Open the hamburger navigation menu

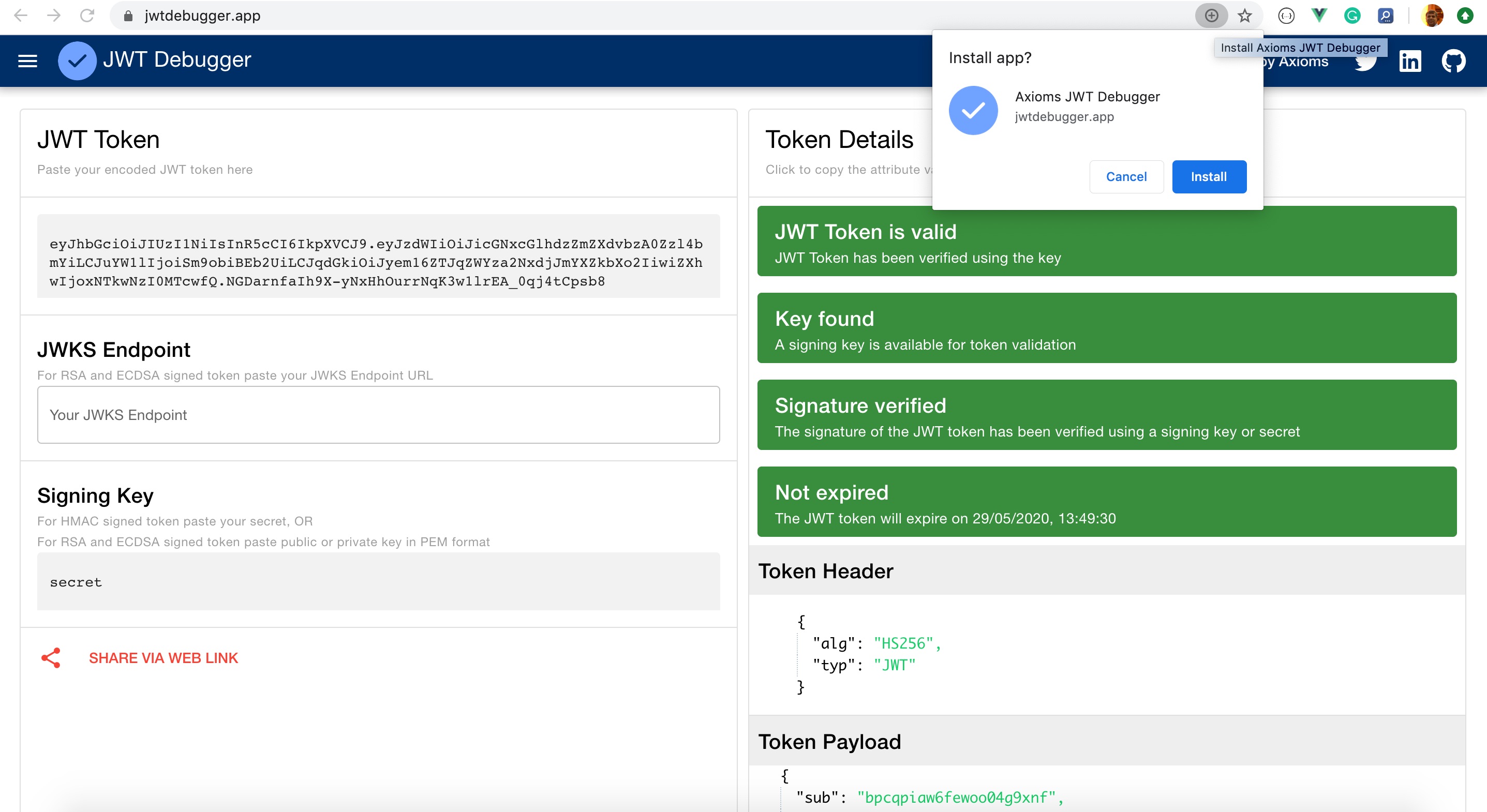click(28, 61)
